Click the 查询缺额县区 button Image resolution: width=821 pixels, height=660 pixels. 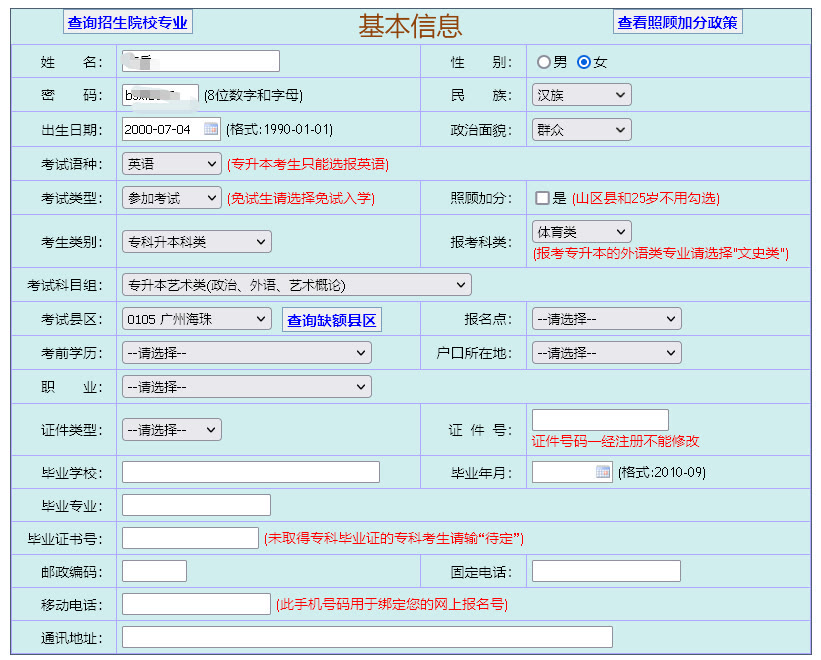[x=331, y=320]
